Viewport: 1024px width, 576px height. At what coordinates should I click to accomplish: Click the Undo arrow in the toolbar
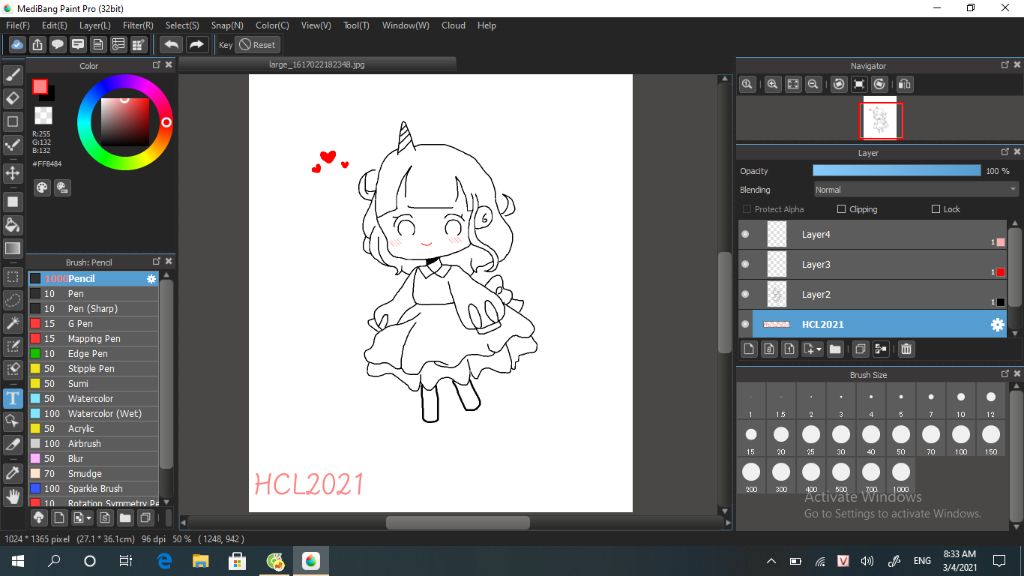pos(171,44)
